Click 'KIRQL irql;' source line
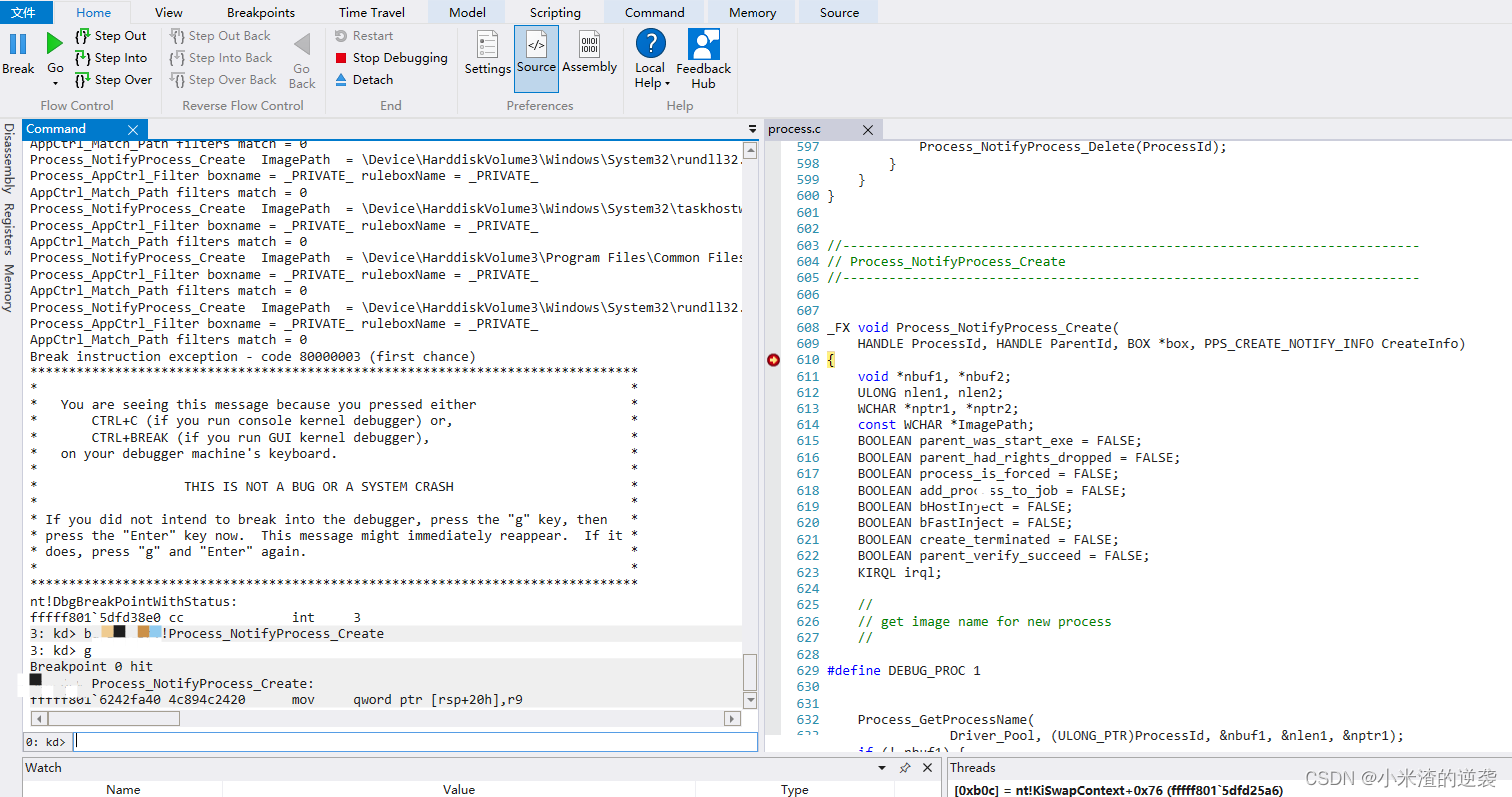Viewport: 1512px width, 797px height. (x=899, y=572)
